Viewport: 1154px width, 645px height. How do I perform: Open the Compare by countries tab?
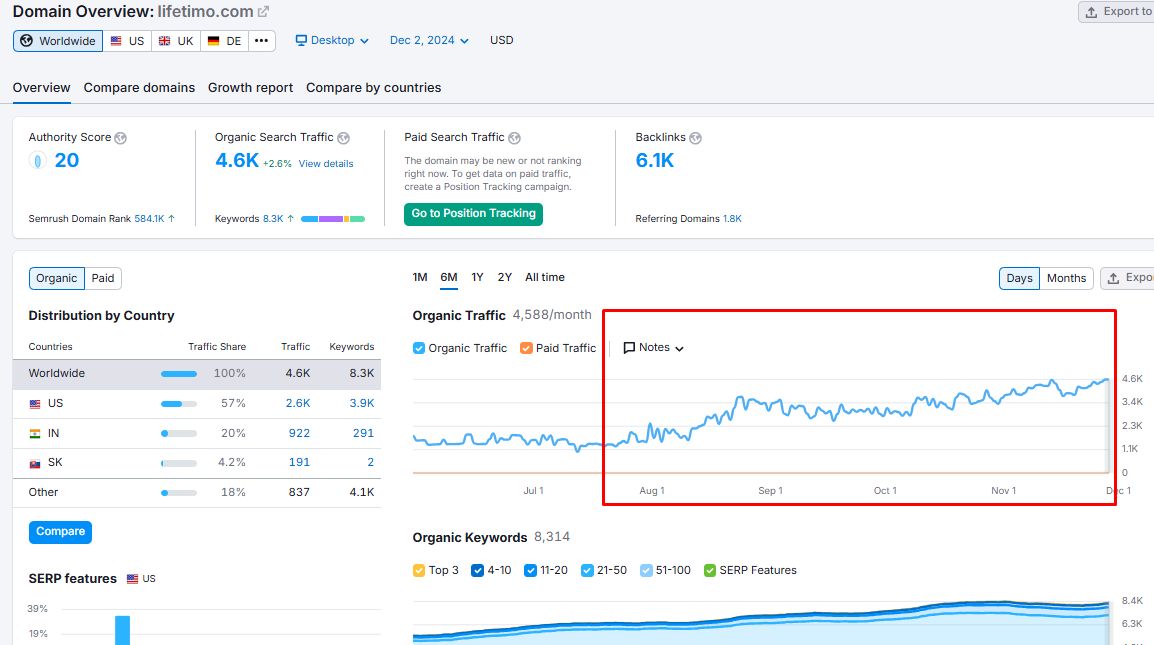point(374,88)
